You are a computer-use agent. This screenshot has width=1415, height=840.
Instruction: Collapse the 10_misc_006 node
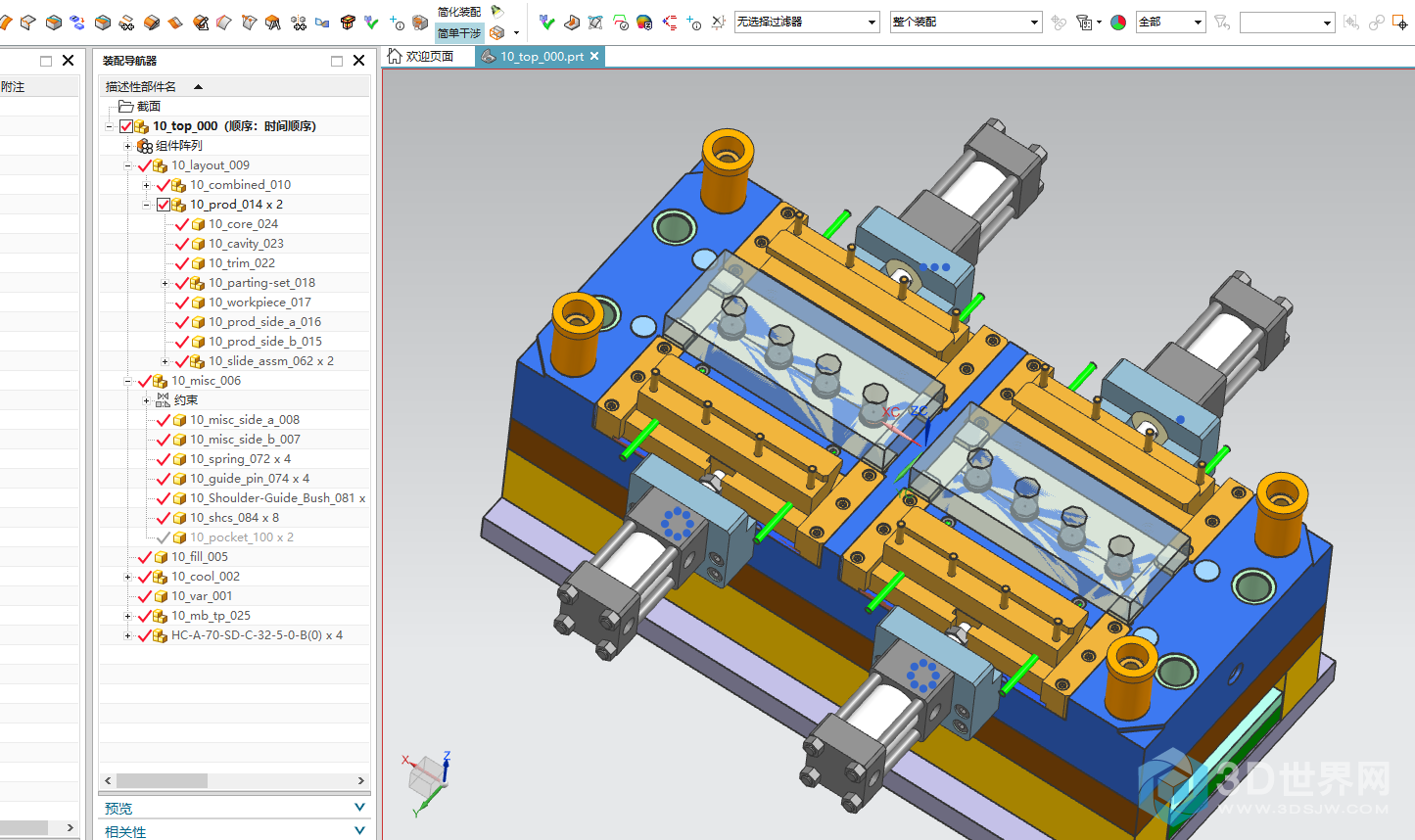127,381
